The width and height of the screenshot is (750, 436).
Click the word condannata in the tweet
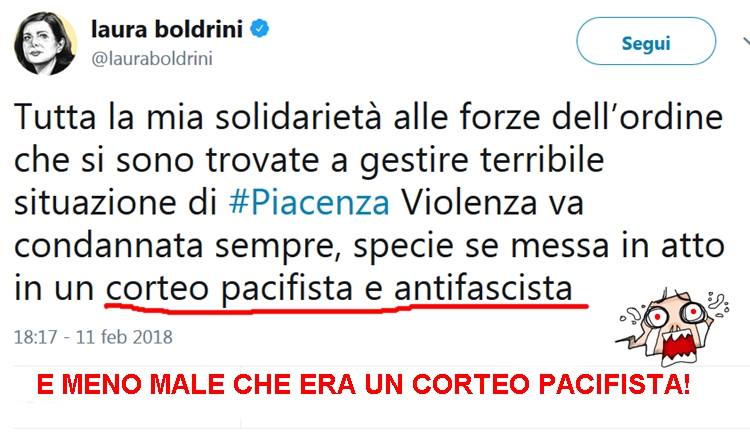pos(109,245)
